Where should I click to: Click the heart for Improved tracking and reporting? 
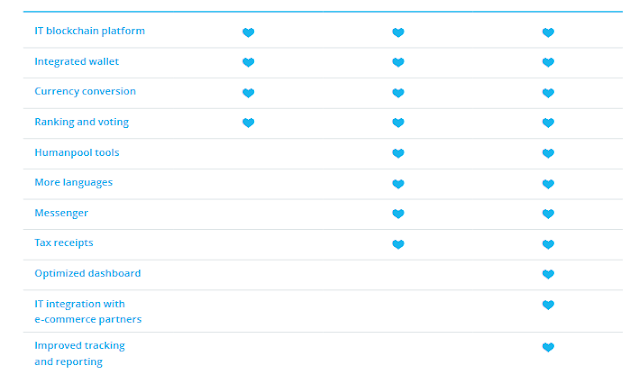coord(548,347)
